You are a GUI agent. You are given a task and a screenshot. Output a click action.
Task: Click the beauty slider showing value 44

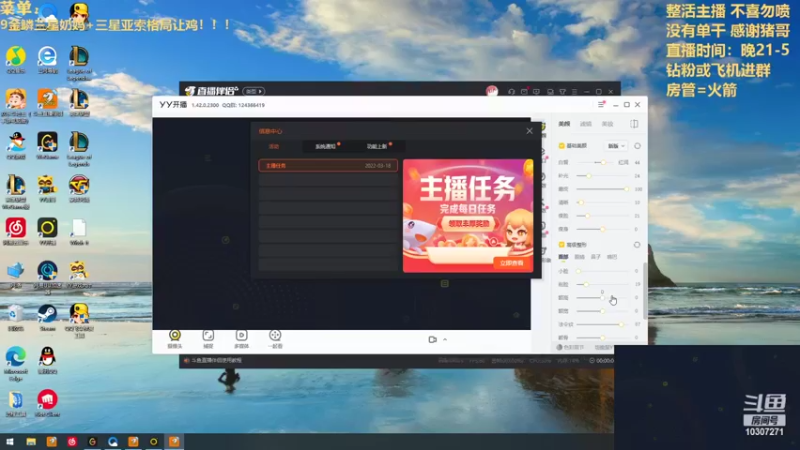(x=596, y=162)
